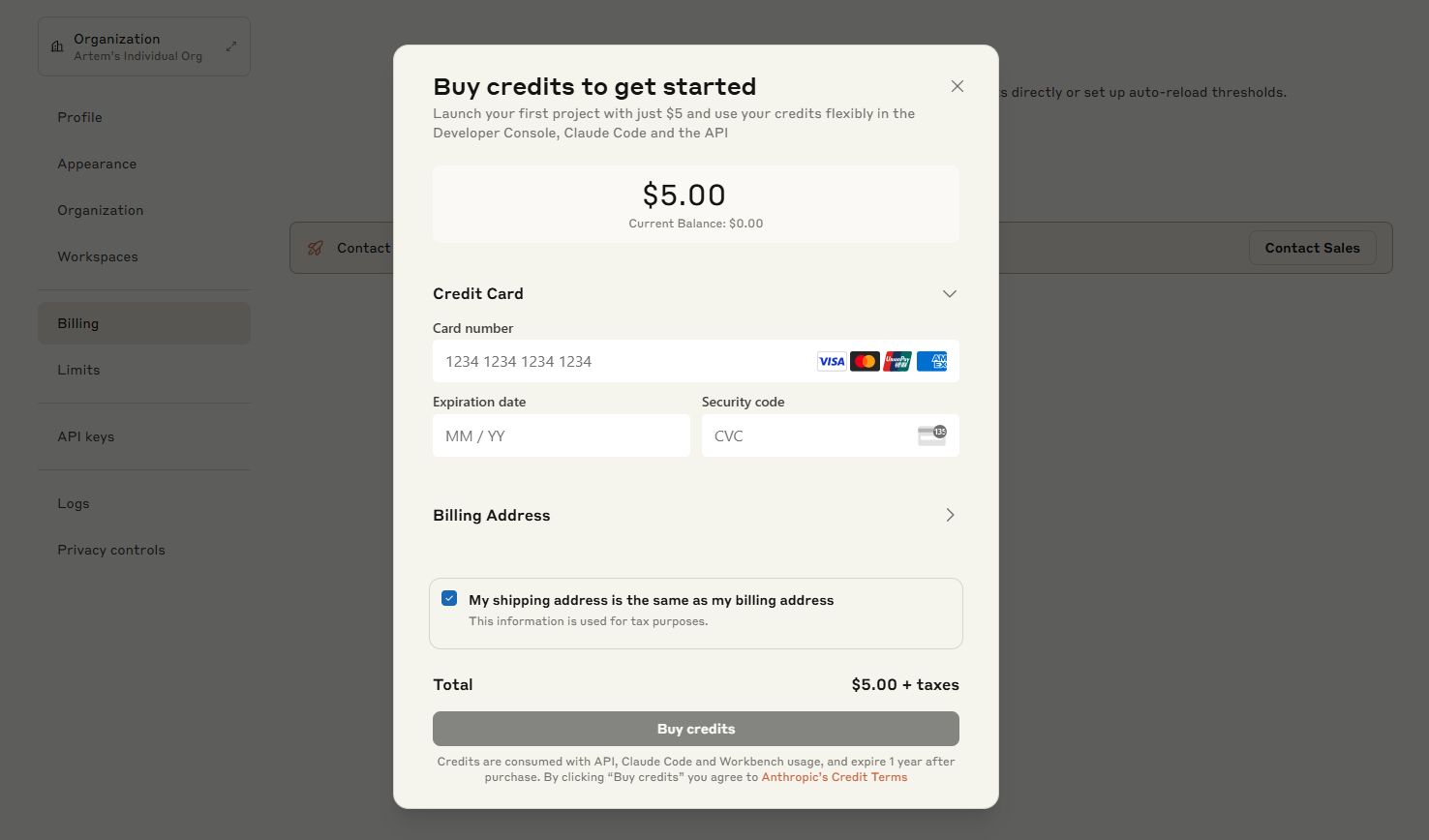Close the Buy credits dialog
This screenshot has width=1429, height=840.
pyautogui.click(x=957, y=86)
